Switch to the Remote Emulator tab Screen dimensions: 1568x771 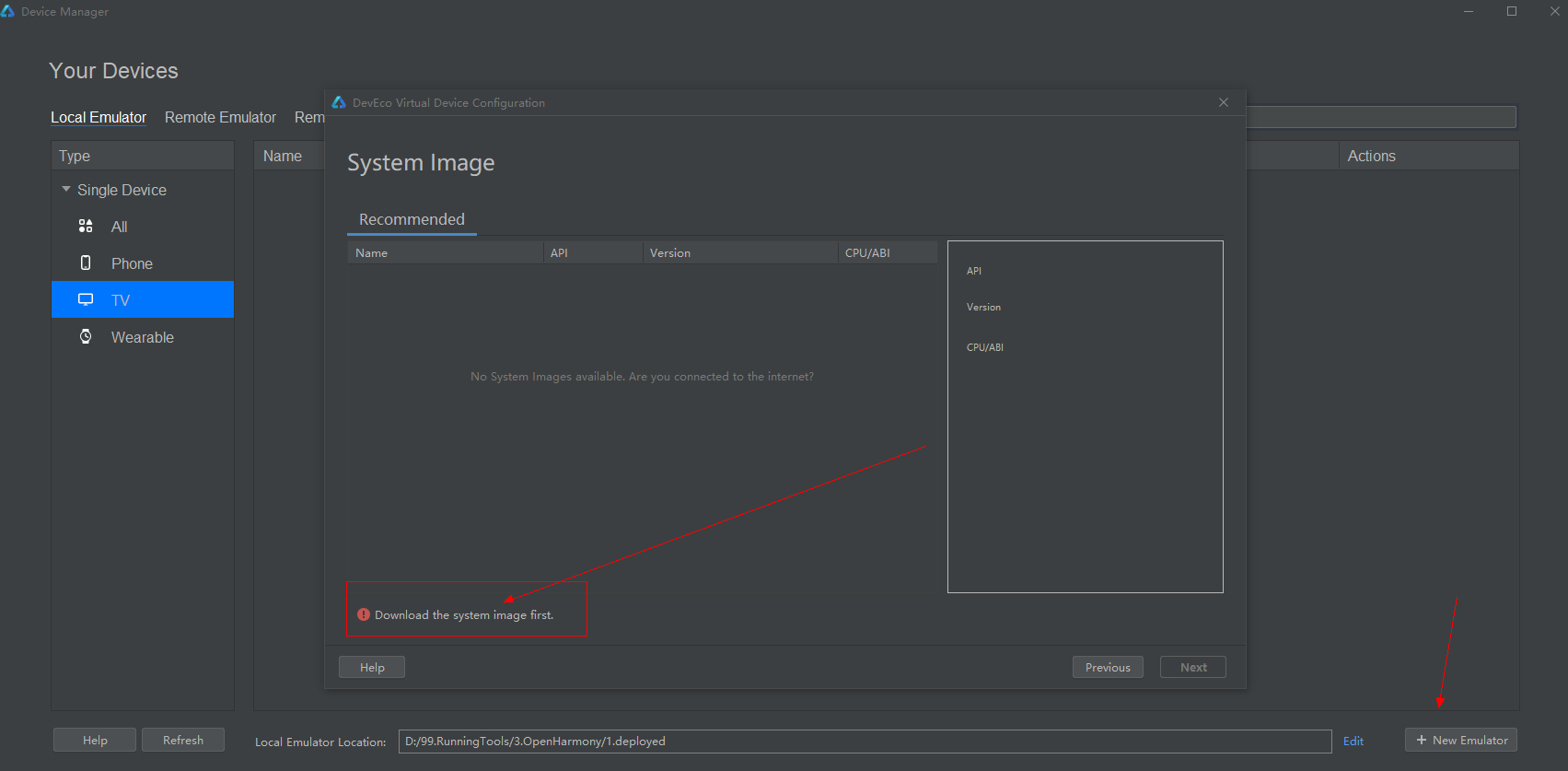(220, 117)
